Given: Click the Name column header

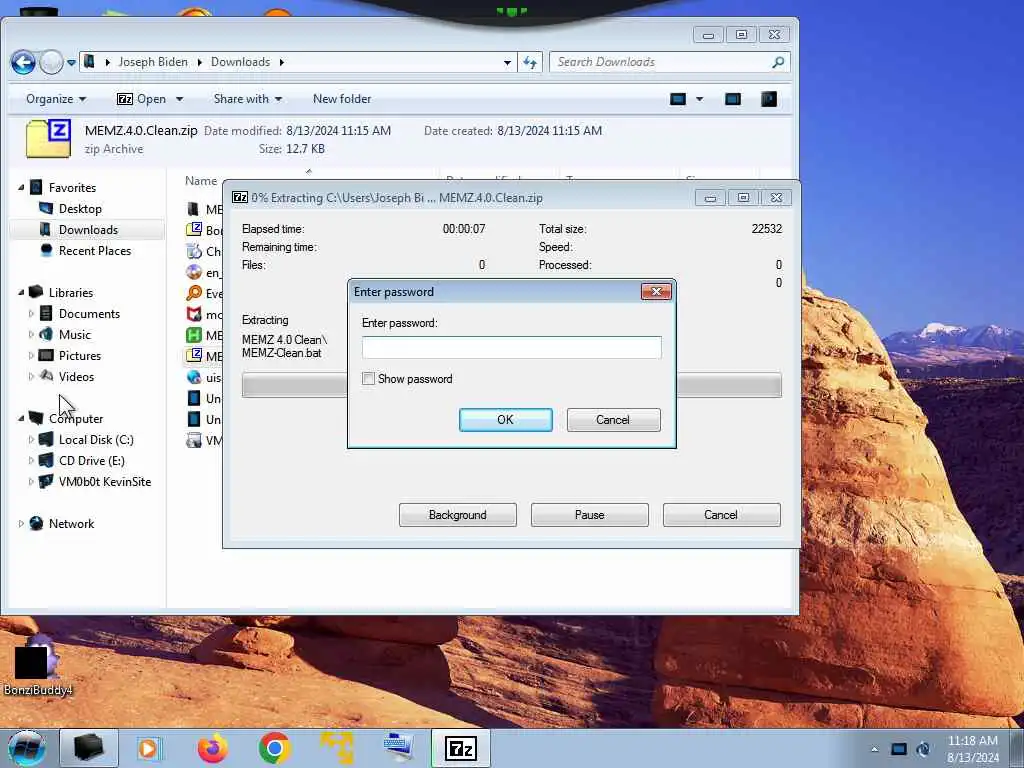Looking at the screenshot, I should 200,181.
